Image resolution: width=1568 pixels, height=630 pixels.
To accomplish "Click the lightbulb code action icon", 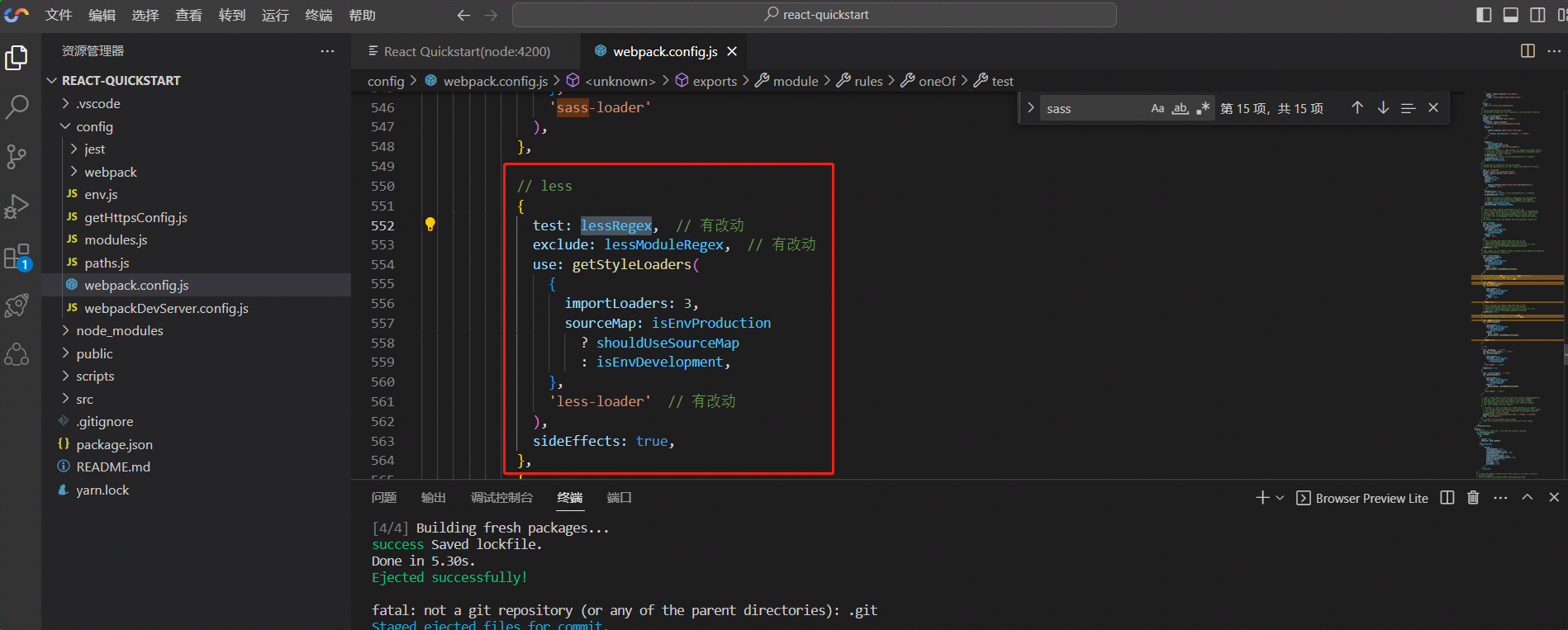I will click(x=430, y=225).
